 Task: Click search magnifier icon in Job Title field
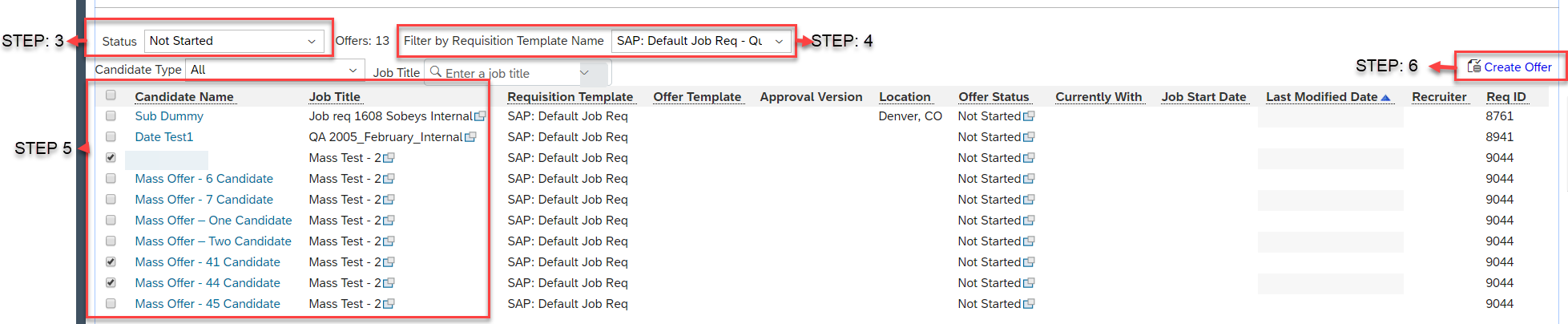click(436, 72)
